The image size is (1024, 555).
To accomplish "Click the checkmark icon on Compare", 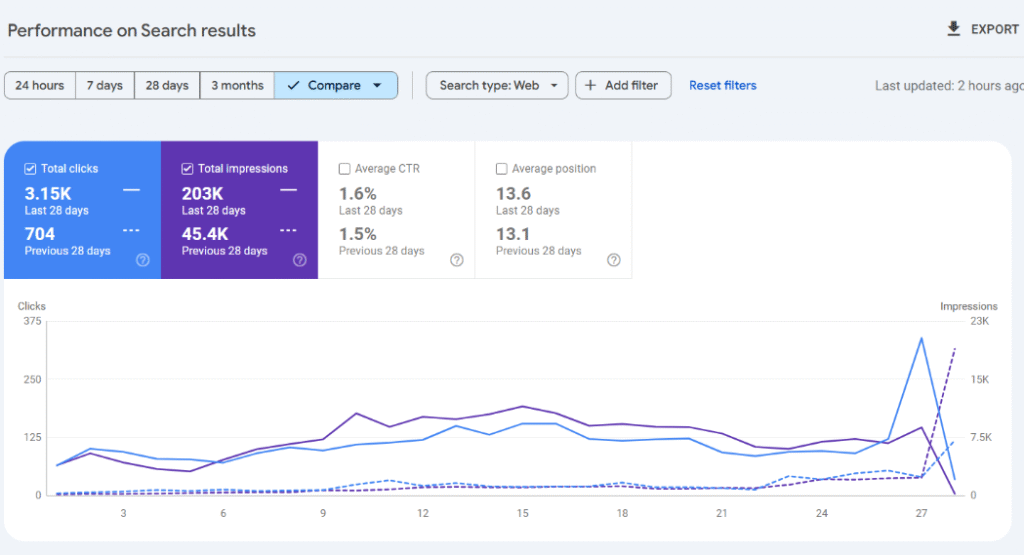I will point(293,86).
